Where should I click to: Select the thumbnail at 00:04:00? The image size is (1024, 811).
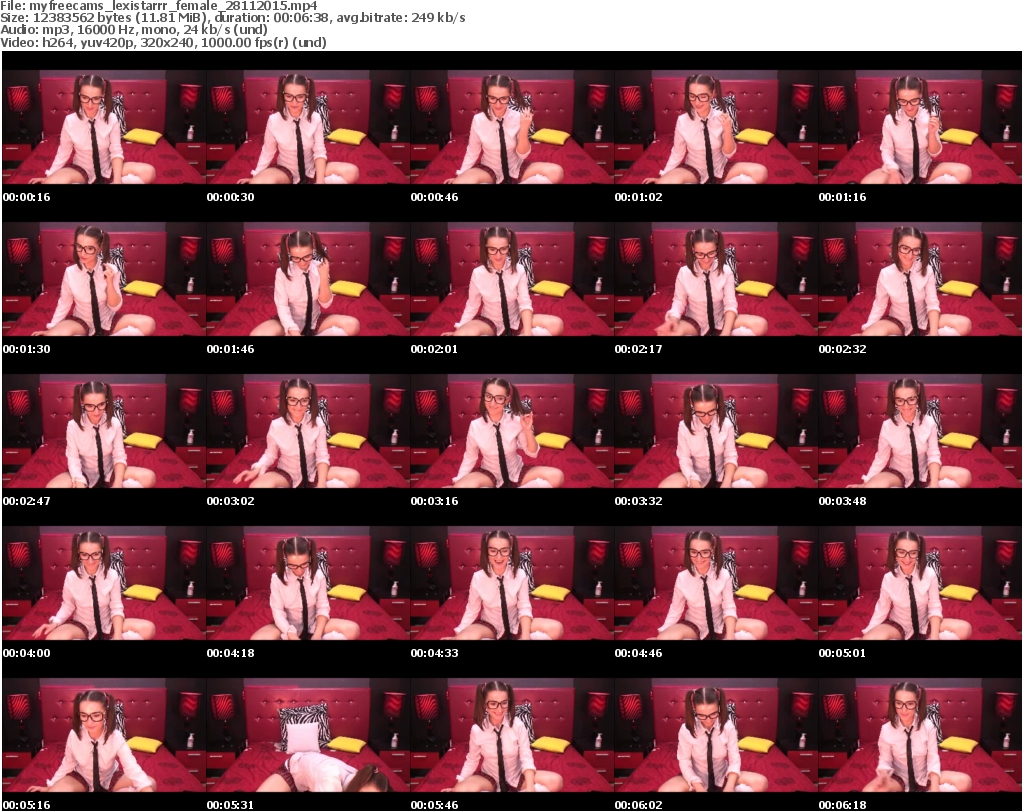point(104,584)
